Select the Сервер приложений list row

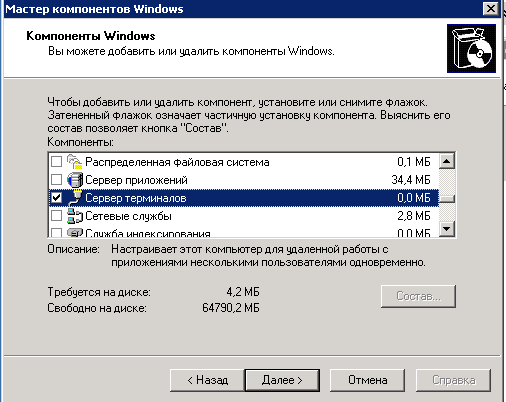coord(244,180)
